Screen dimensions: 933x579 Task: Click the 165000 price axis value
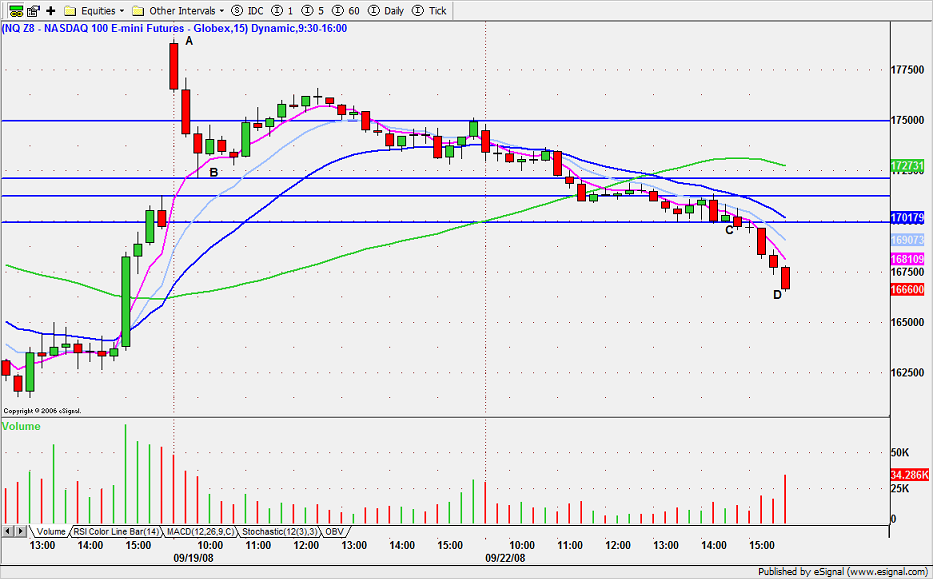(x=907, y=322)
